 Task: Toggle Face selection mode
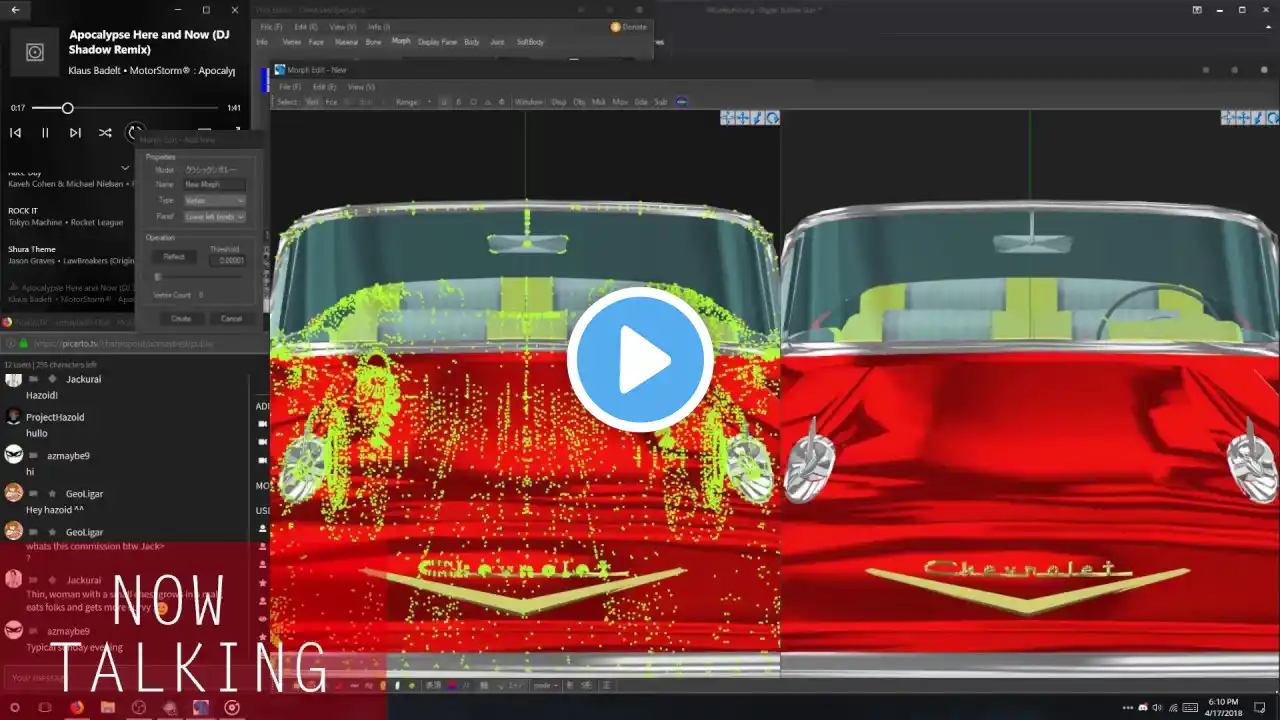(331, 102)
